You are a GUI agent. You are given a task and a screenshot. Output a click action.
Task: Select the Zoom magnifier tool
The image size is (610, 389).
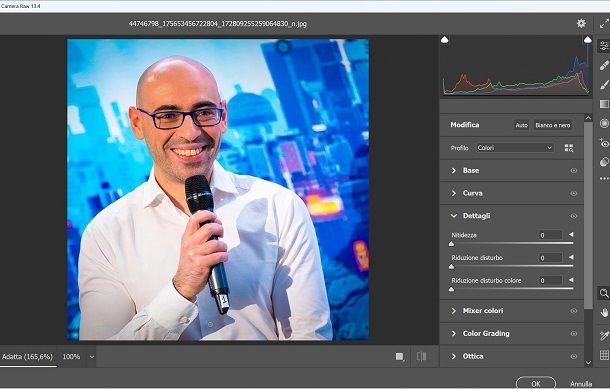[x=604, y=293]
